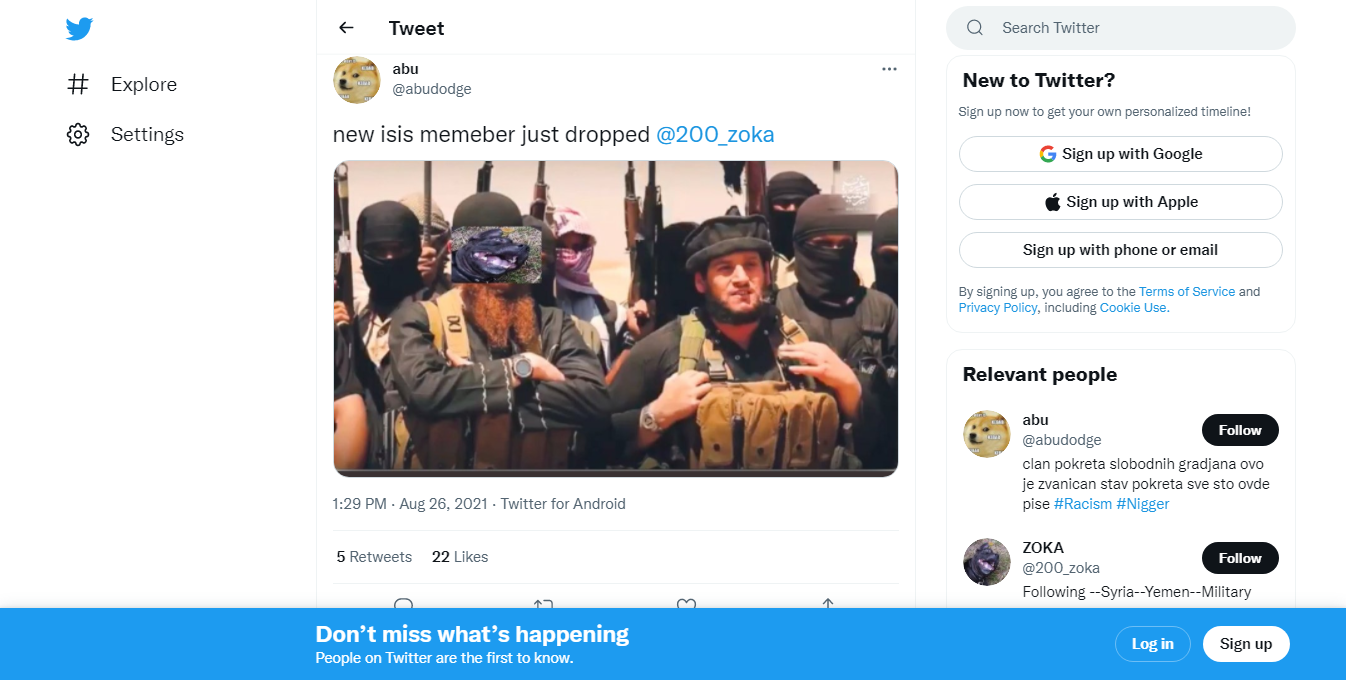This screenshot has height=680, width=1346.
Task: View the 5 Retweets list
Action: (374, 557)
